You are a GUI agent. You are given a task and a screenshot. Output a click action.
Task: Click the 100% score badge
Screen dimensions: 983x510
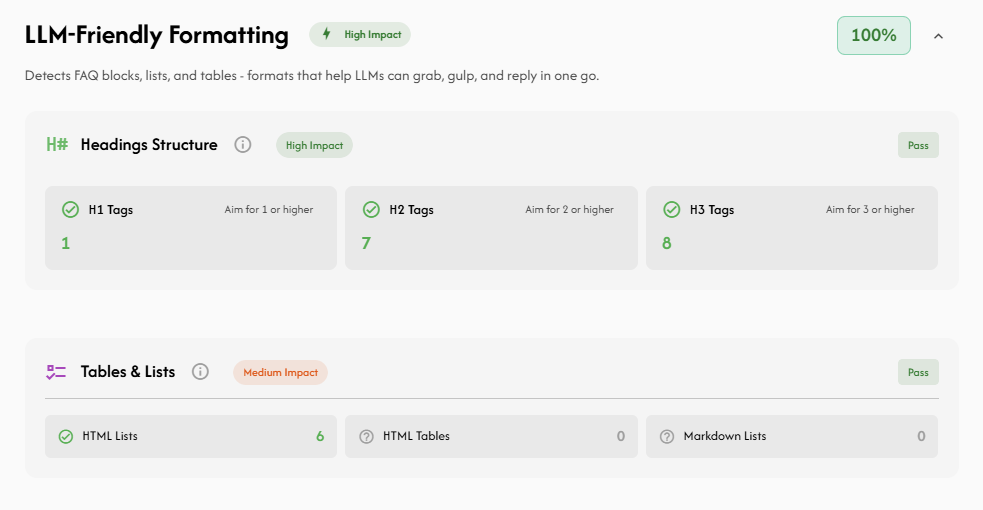[873, 36]
